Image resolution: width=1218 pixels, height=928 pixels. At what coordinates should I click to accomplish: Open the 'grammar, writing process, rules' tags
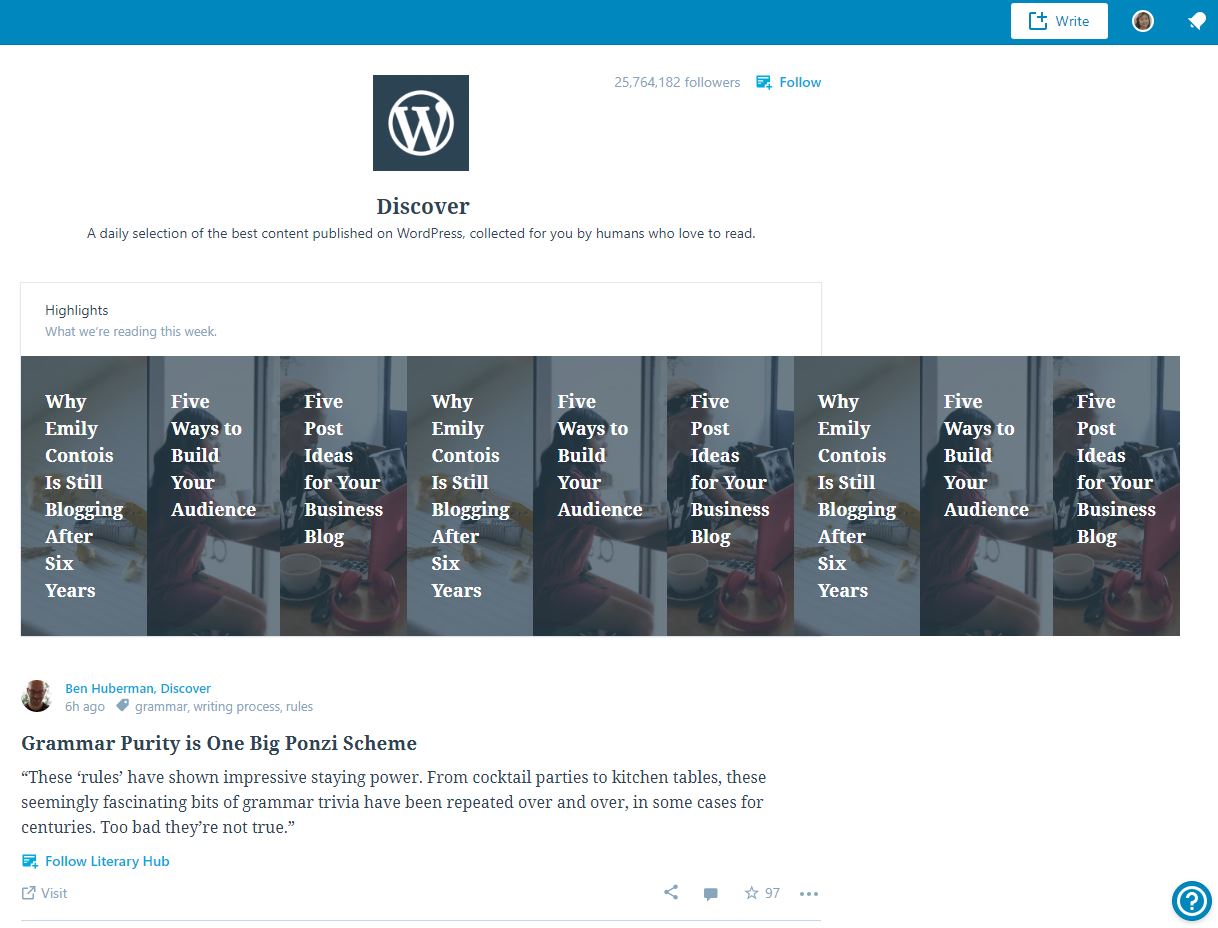click(224, 706)
